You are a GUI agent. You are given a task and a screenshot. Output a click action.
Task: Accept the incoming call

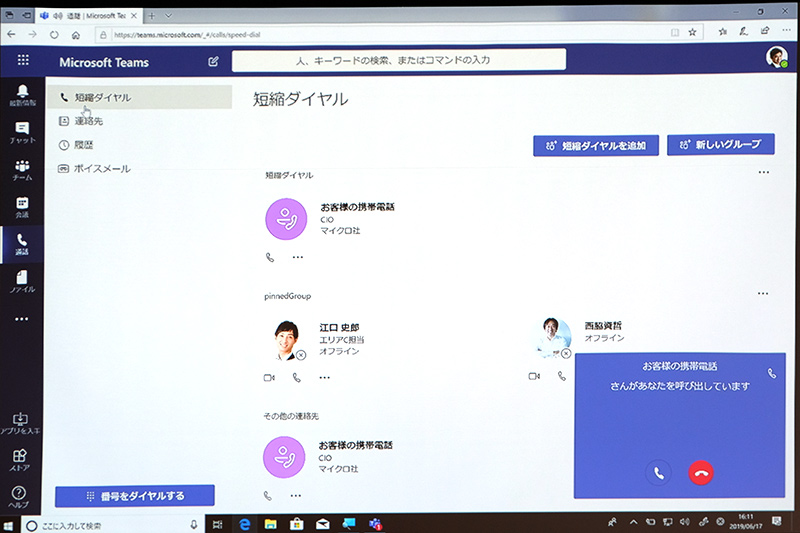click(x=659, y=473)
